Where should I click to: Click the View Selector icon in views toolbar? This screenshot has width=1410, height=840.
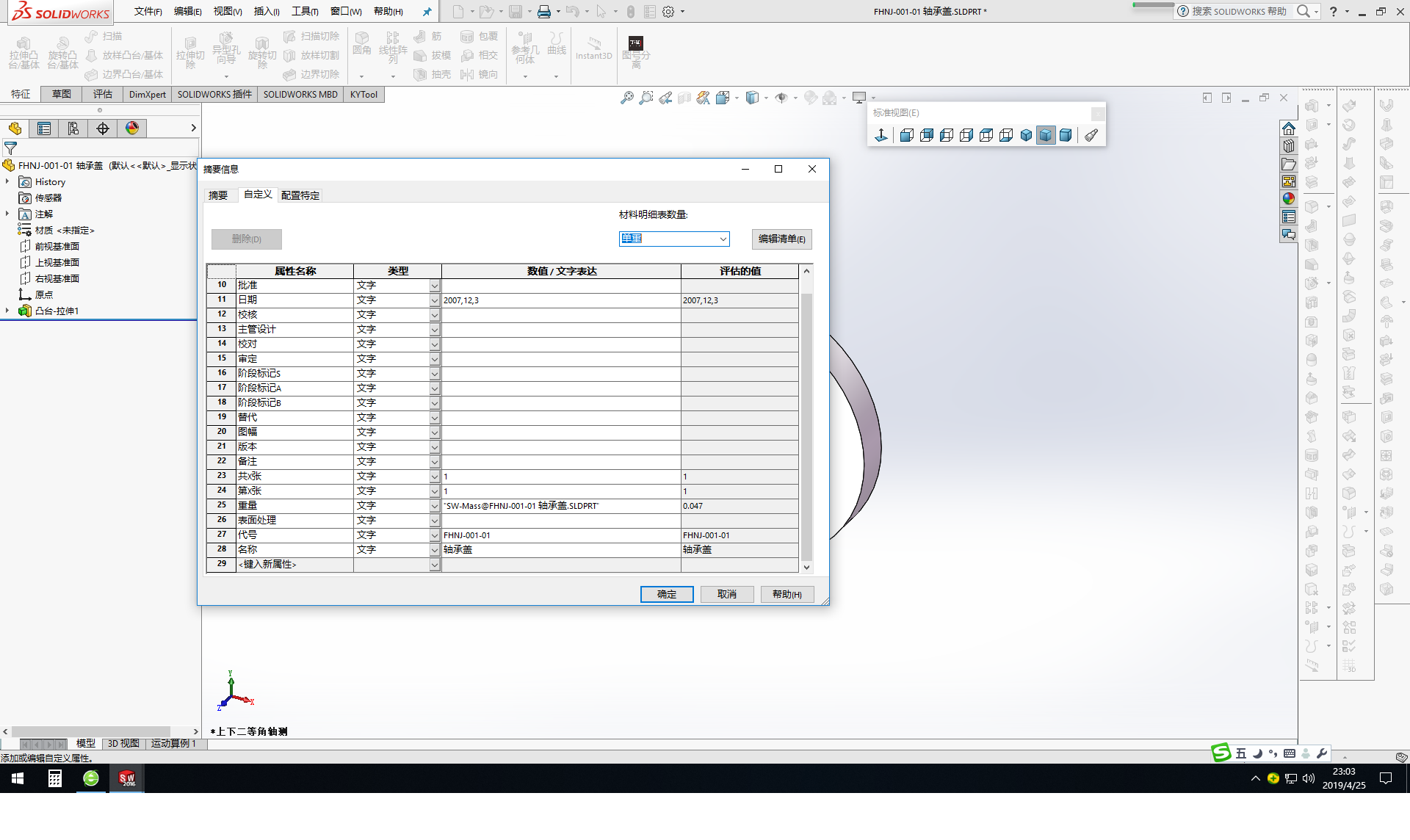click(1091, 135)
